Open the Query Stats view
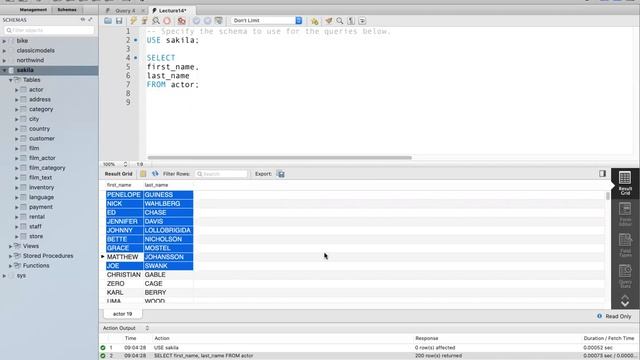Image resolution: width=640 pixels, height=360 pixels. (x=625, y=276)
